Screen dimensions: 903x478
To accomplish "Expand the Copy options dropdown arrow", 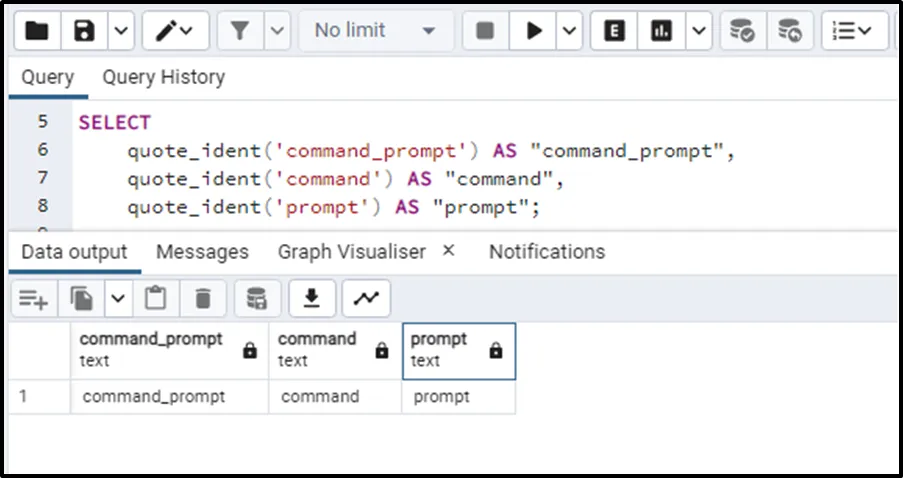I will click(x=119, y=297).
